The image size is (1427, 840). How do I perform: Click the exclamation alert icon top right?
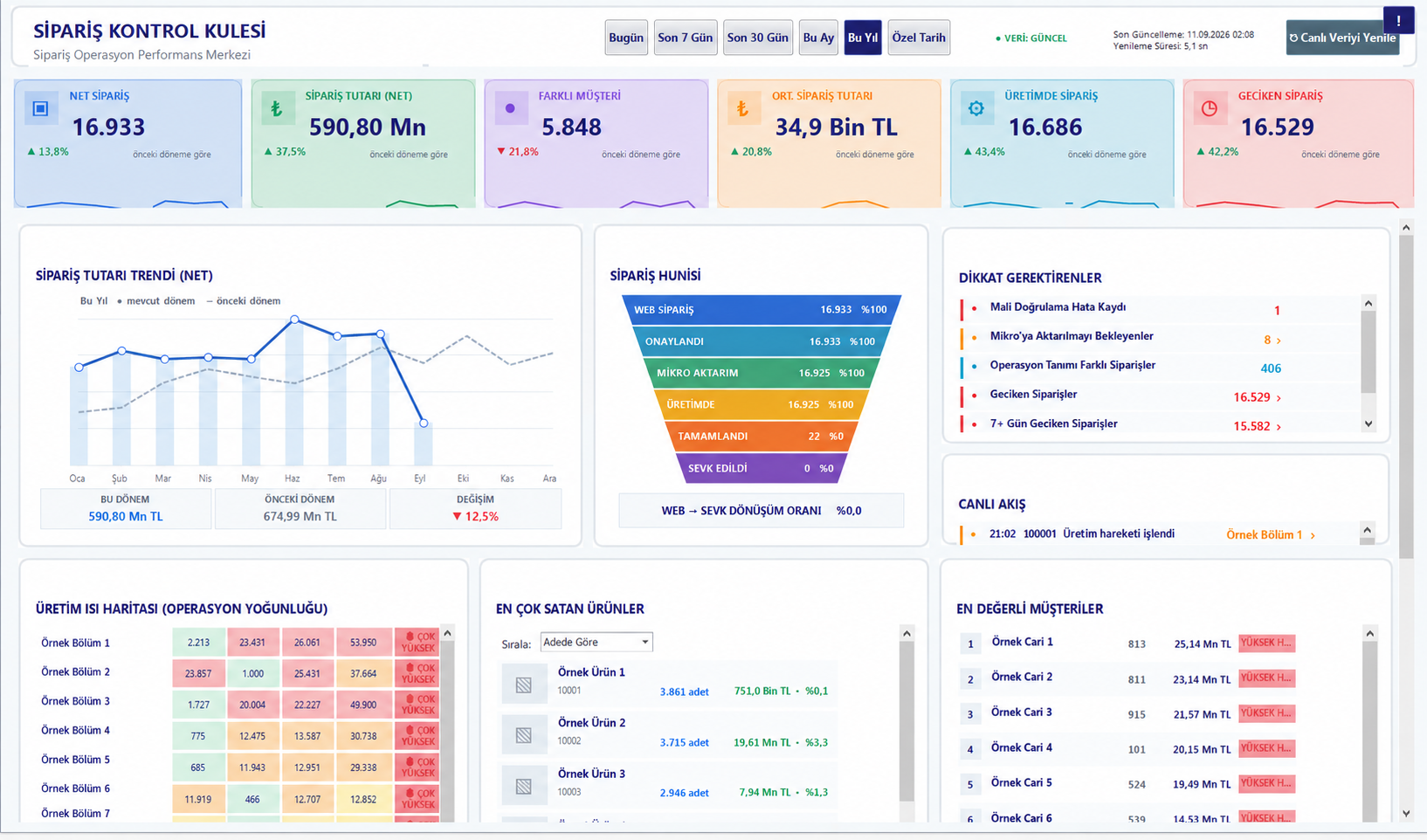1398,20
